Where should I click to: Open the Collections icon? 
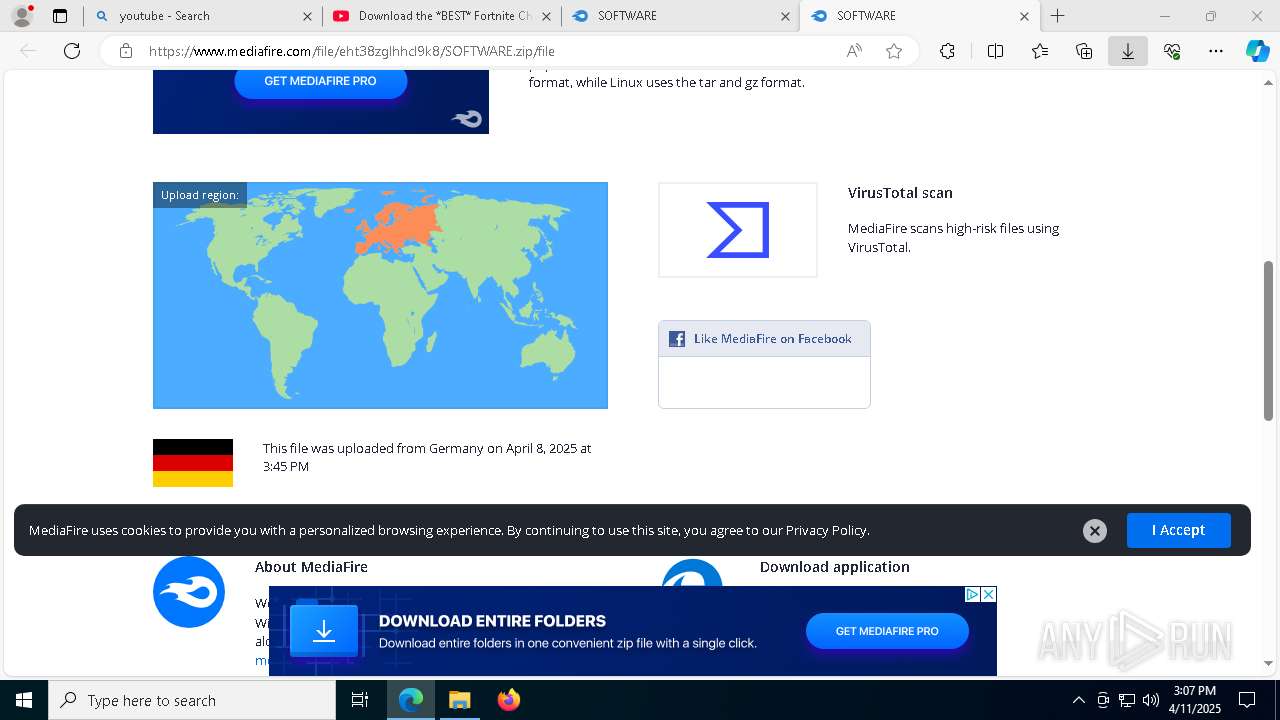pyautogui.click(x=1084, y=51)
